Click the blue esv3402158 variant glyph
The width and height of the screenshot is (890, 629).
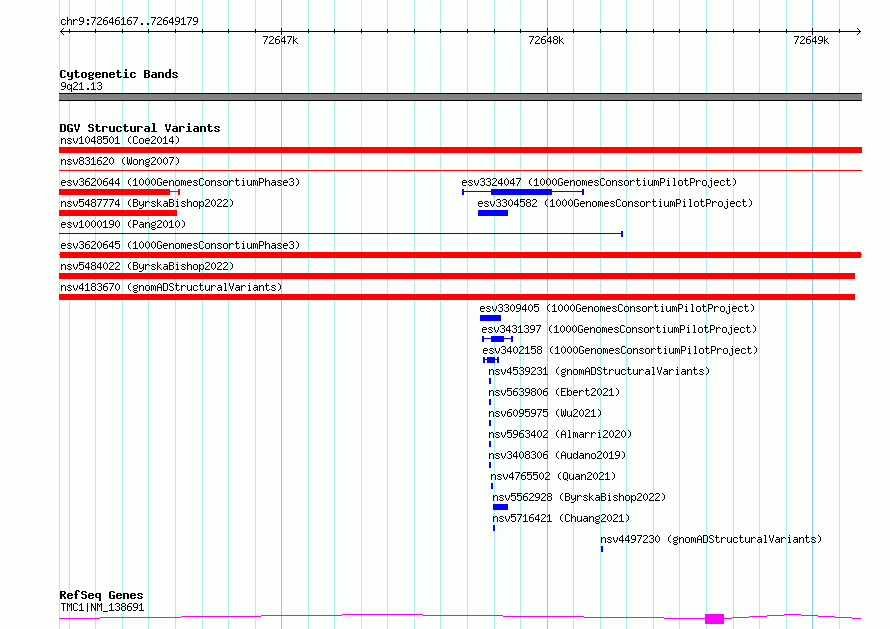coord(491,360)
